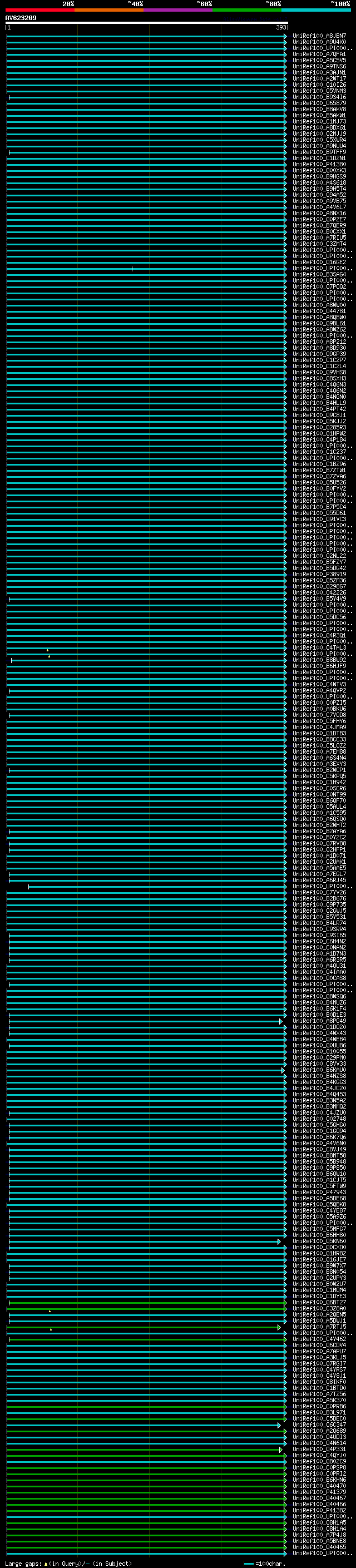Select label UniRef100_Q10I26

(319, 85)
